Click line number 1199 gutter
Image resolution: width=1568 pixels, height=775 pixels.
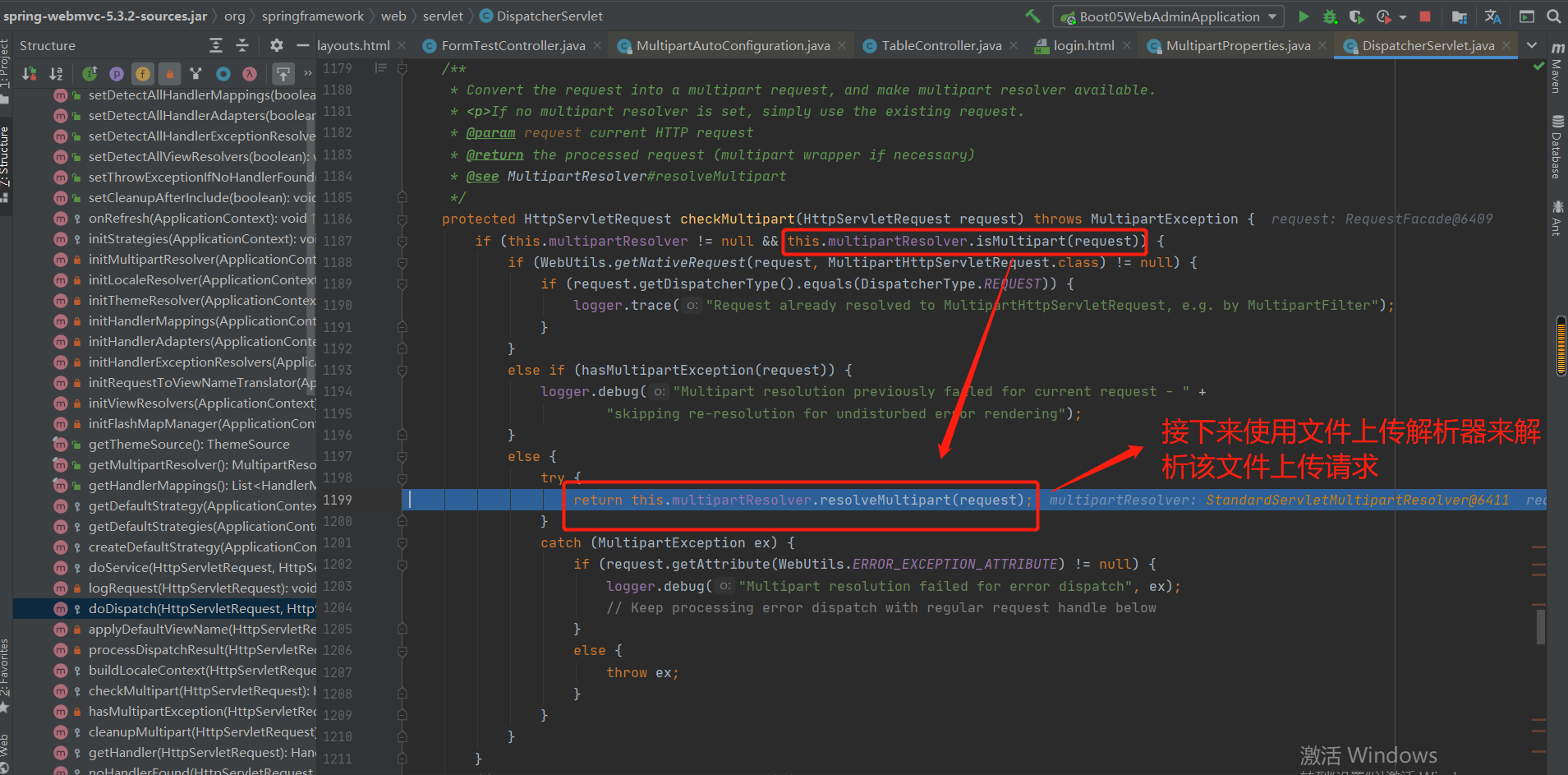click(x=338, y=500)
